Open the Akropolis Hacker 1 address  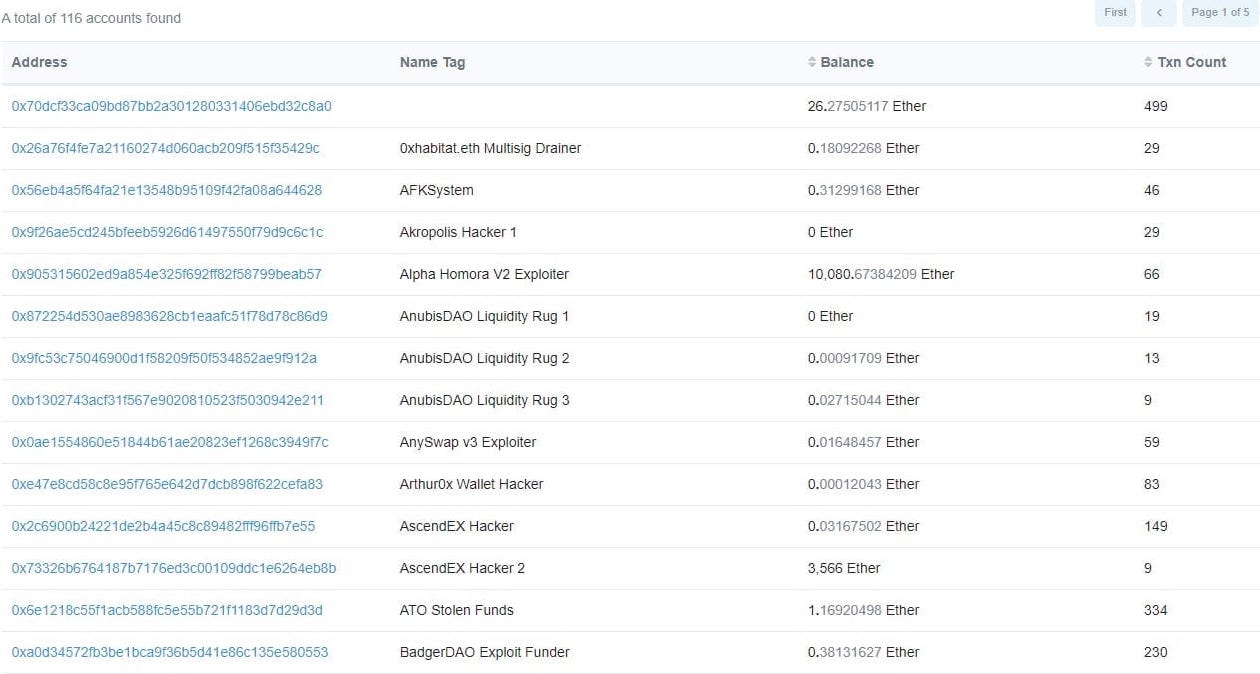[167, 232]
